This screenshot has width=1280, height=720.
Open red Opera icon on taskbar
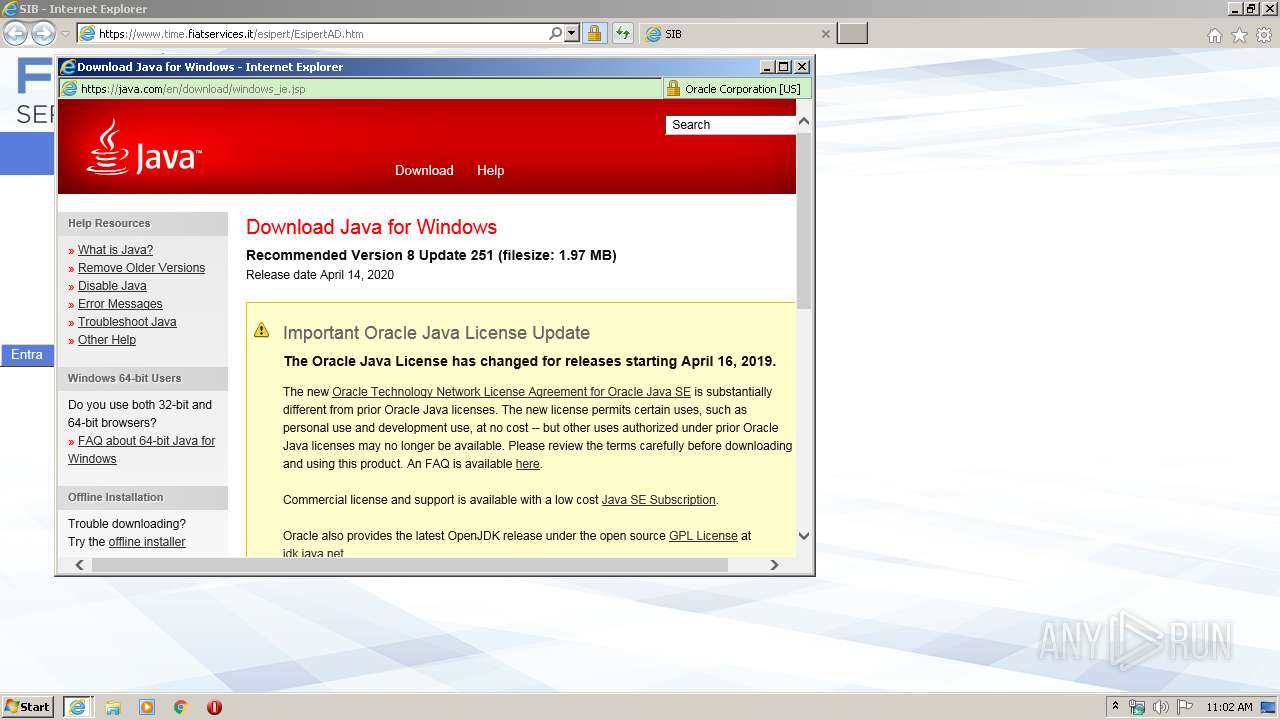coord(214,707)
